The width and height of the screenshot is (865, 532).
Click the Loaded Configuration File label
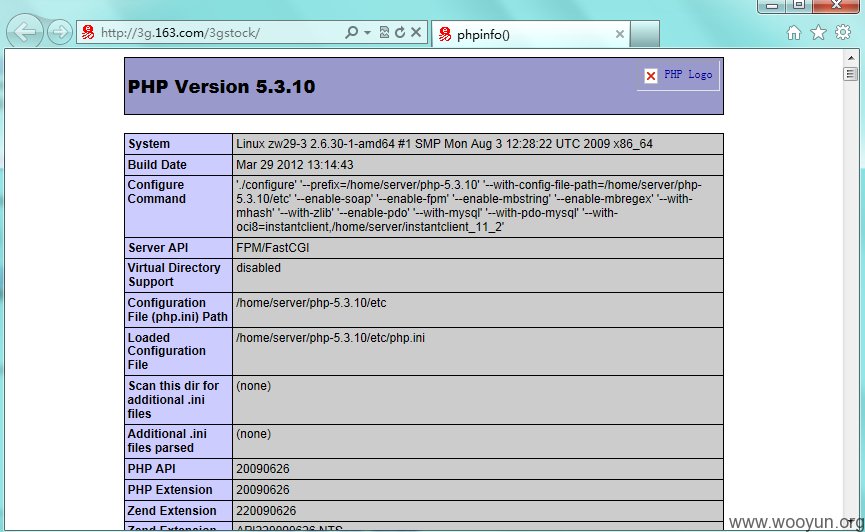pos(167,351)
